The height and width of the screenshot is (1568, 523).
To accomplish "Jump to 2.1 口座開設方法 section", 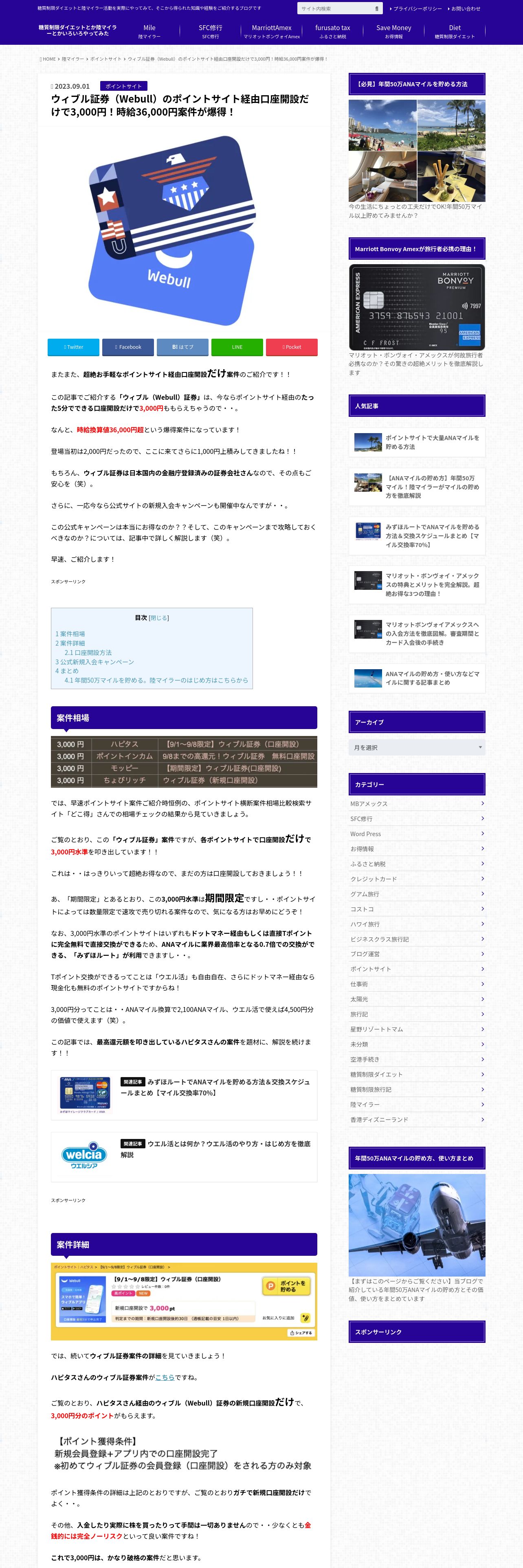I will tap(88, 653).
